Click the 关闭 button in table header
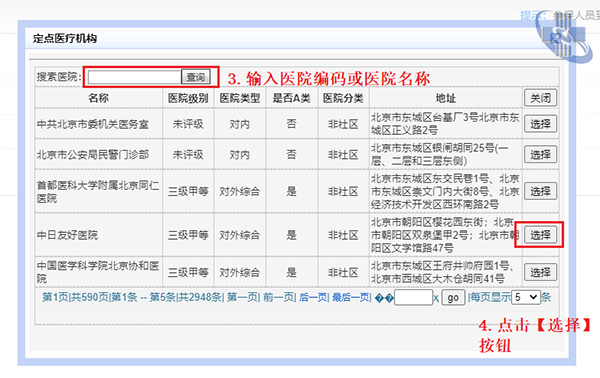The width and height of the screenshot is (600, 378). (540, 98)
